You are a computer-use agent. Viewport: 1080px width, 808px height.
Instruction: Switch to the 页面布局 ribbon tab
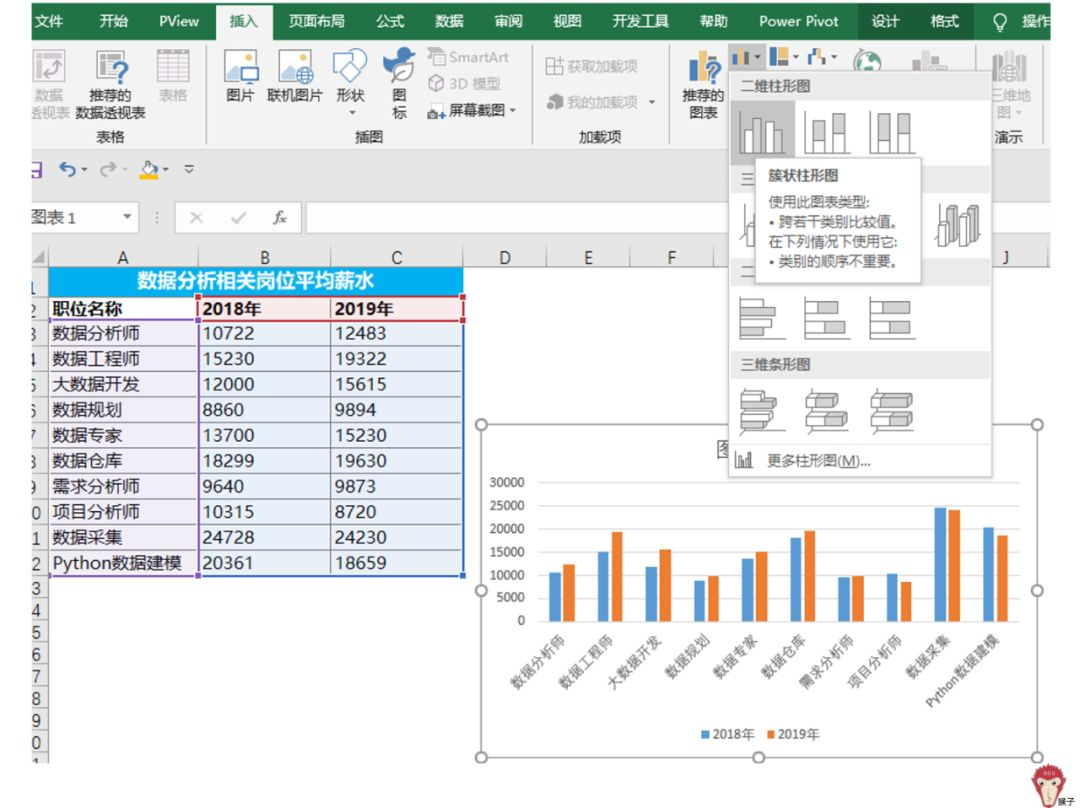[x=316, y=21]
